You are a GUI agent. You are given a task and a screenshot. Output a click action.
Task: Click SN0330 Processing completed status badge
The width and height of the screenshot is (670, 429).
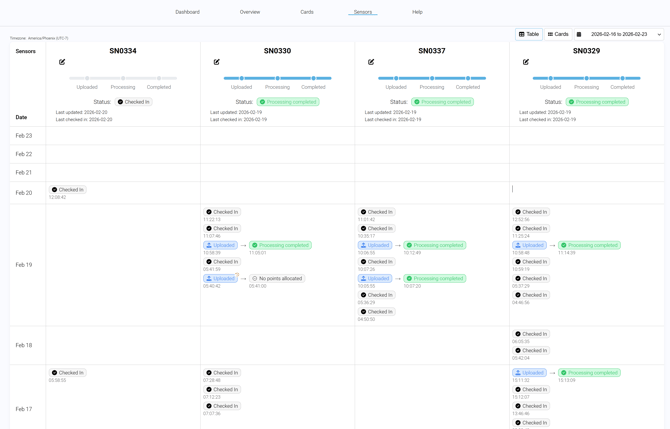click(x=289, y=102)
